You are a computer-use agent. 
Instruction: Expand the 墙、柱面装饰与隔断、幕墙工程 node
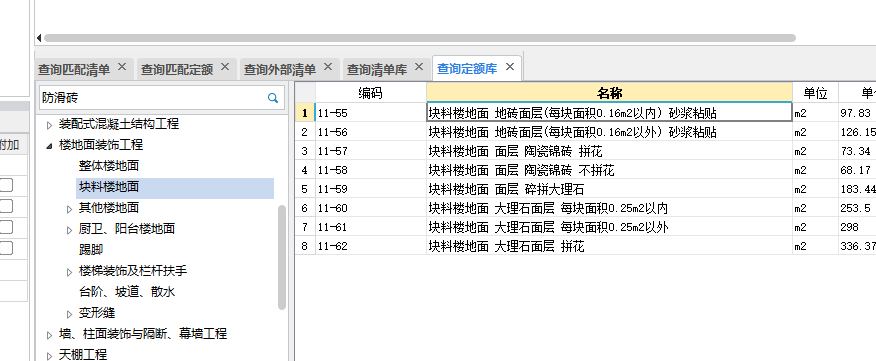tap(49, 335)
